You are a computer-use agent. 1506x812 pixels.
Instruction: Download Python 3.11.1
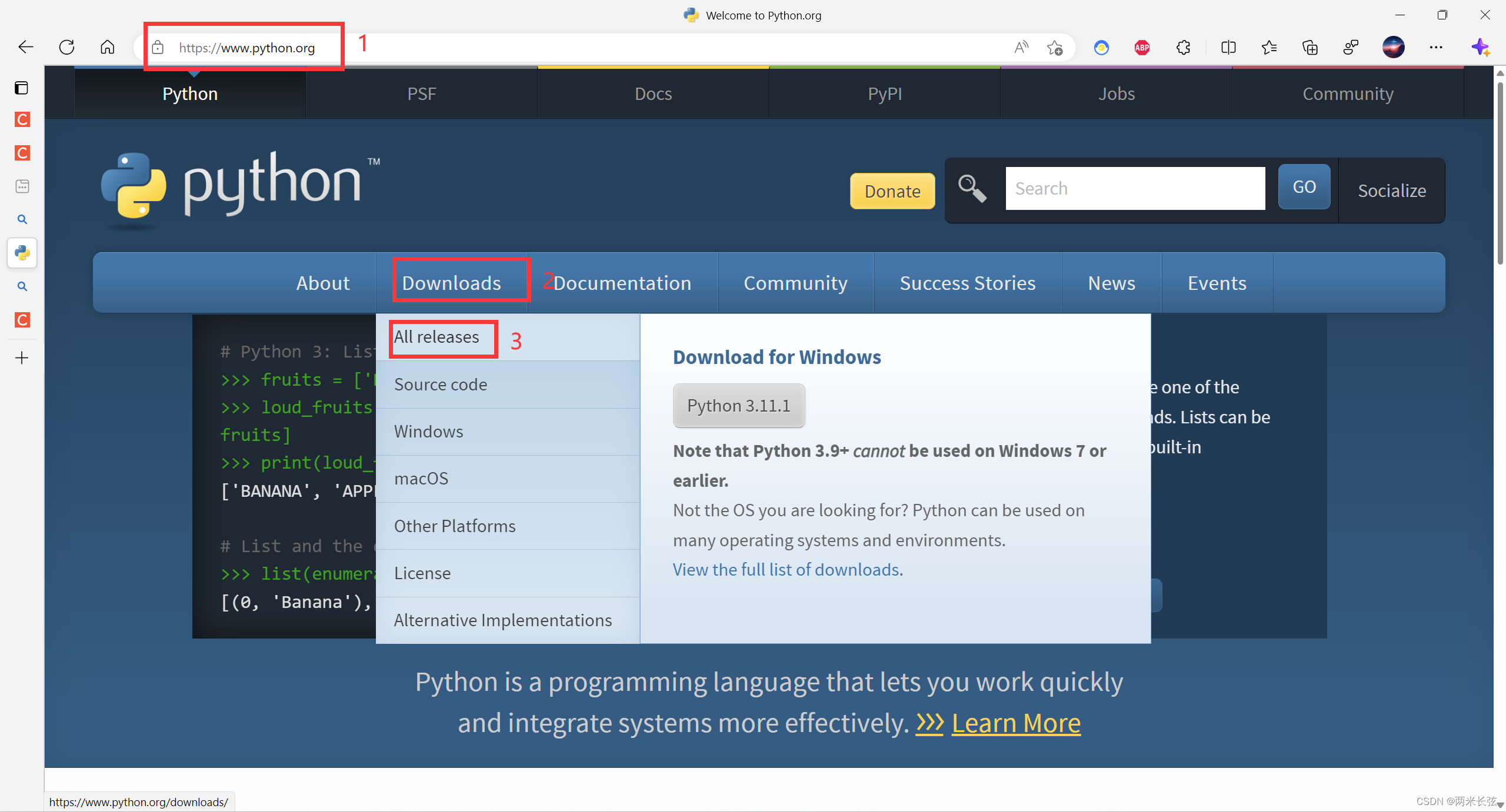tap(739, 406)
